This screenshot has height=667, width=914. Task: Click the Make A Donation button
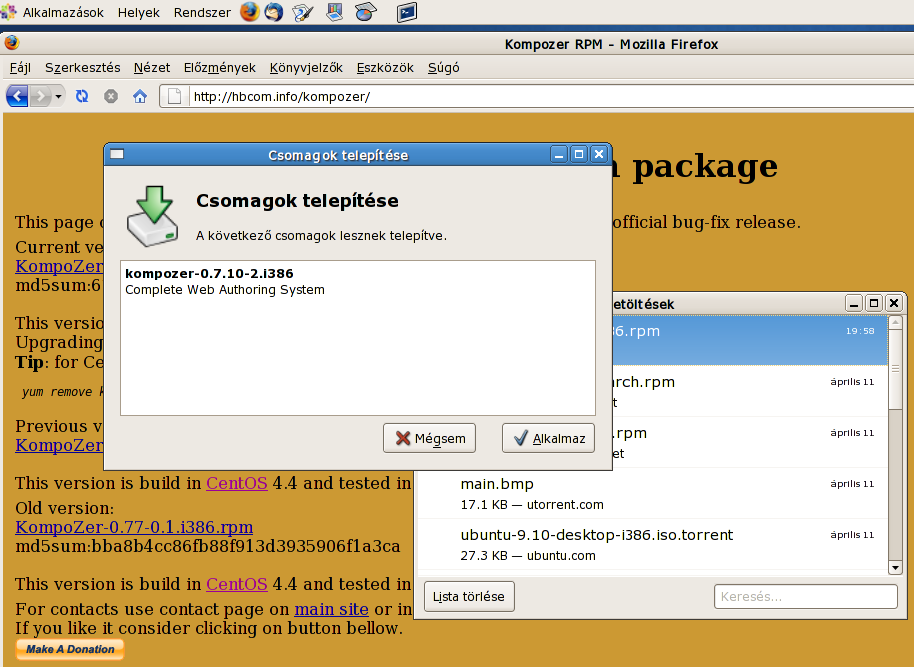point(70,650)
